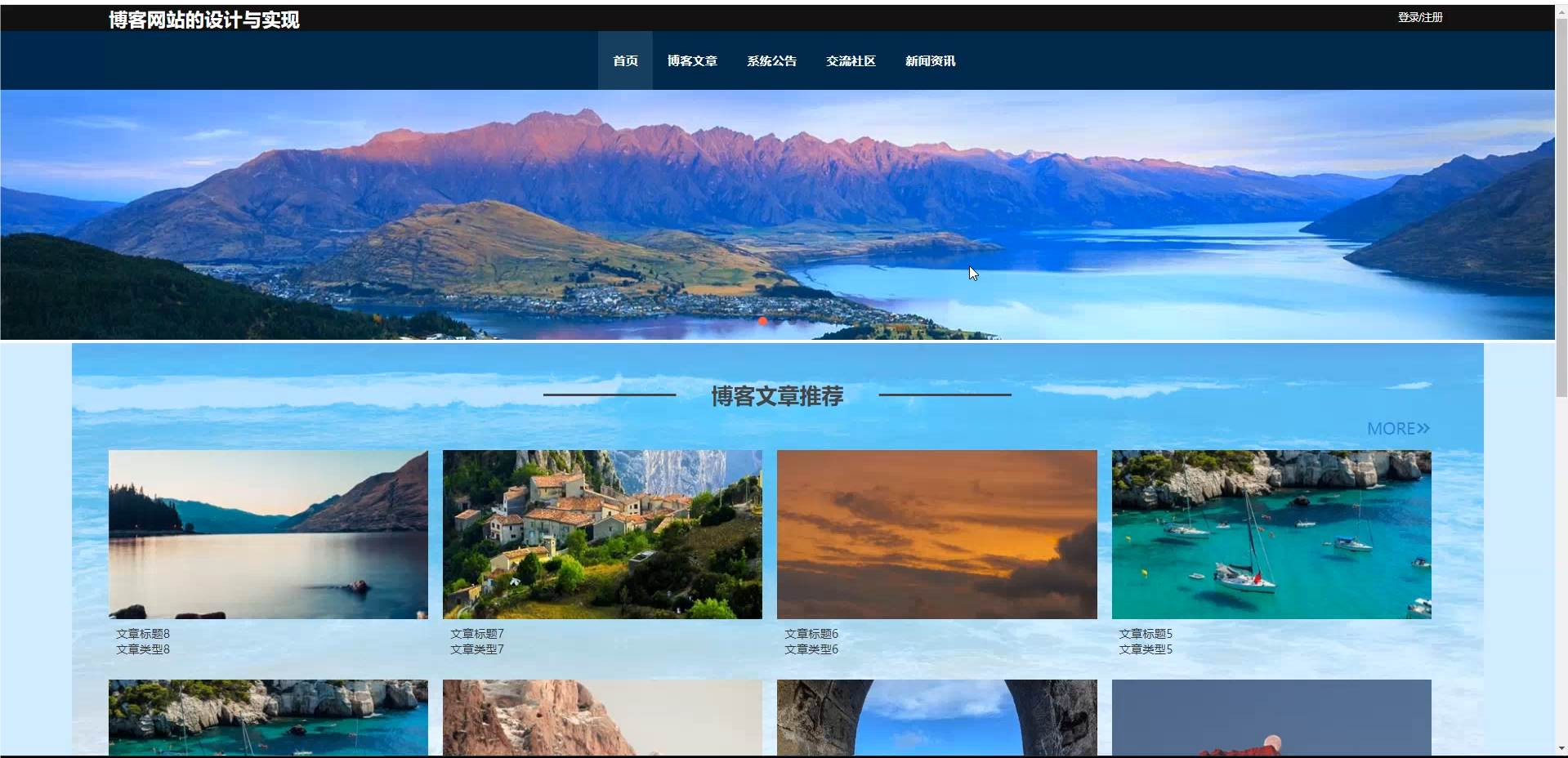1568x758 pixels.
Task: Click the 登录/注册 link
Action: [1420, 17]
